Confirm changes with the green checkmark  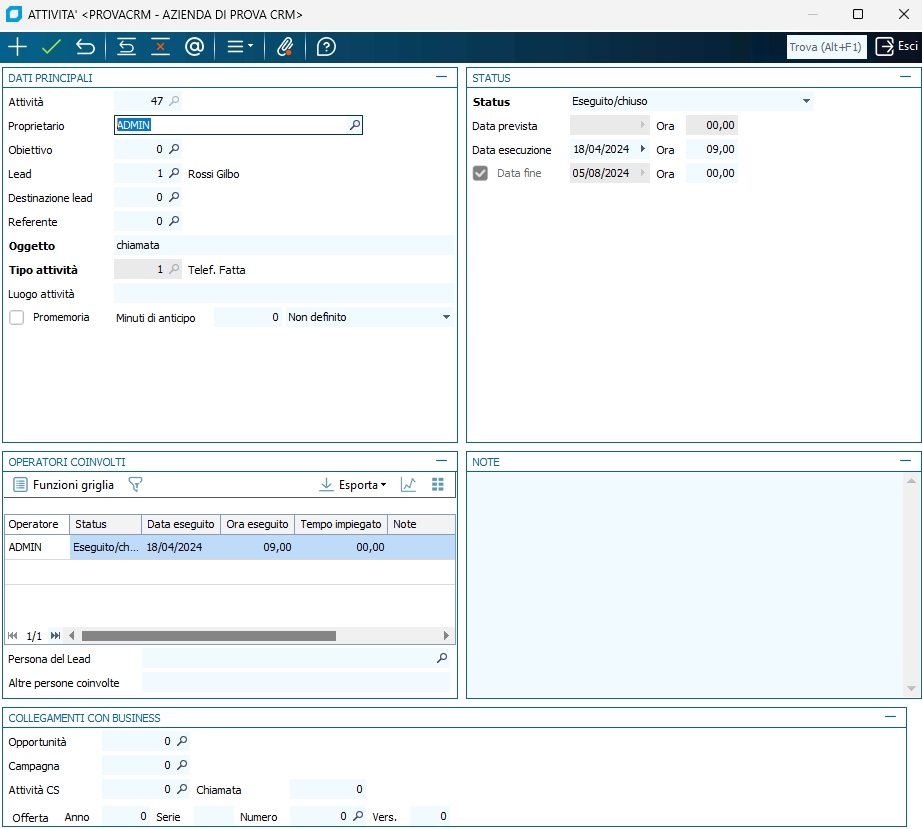coord(52,47)
